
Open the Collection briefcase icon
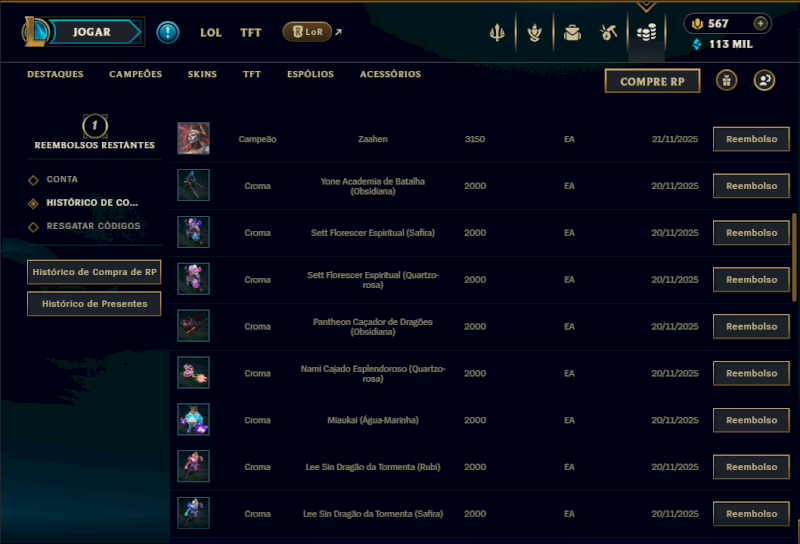(x=572, y=33)
